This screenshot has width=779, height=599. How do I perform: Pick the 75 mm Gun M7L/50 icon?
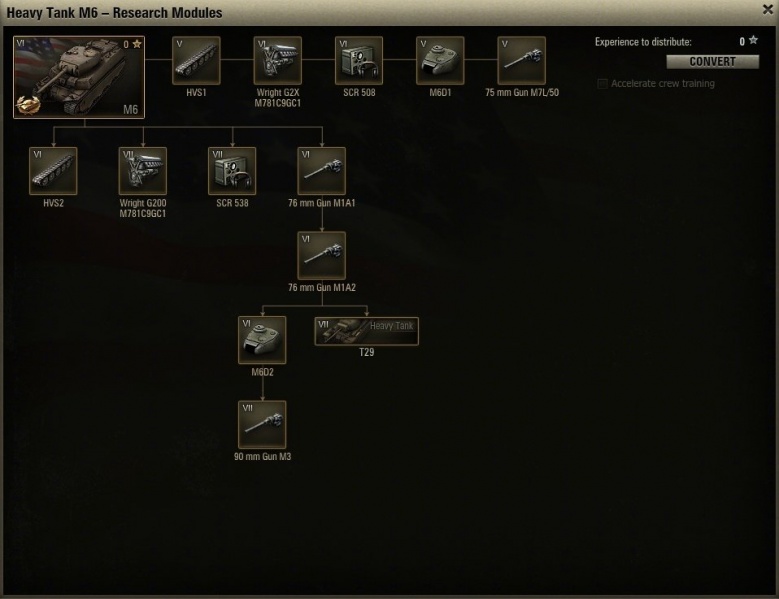point(522,60)
